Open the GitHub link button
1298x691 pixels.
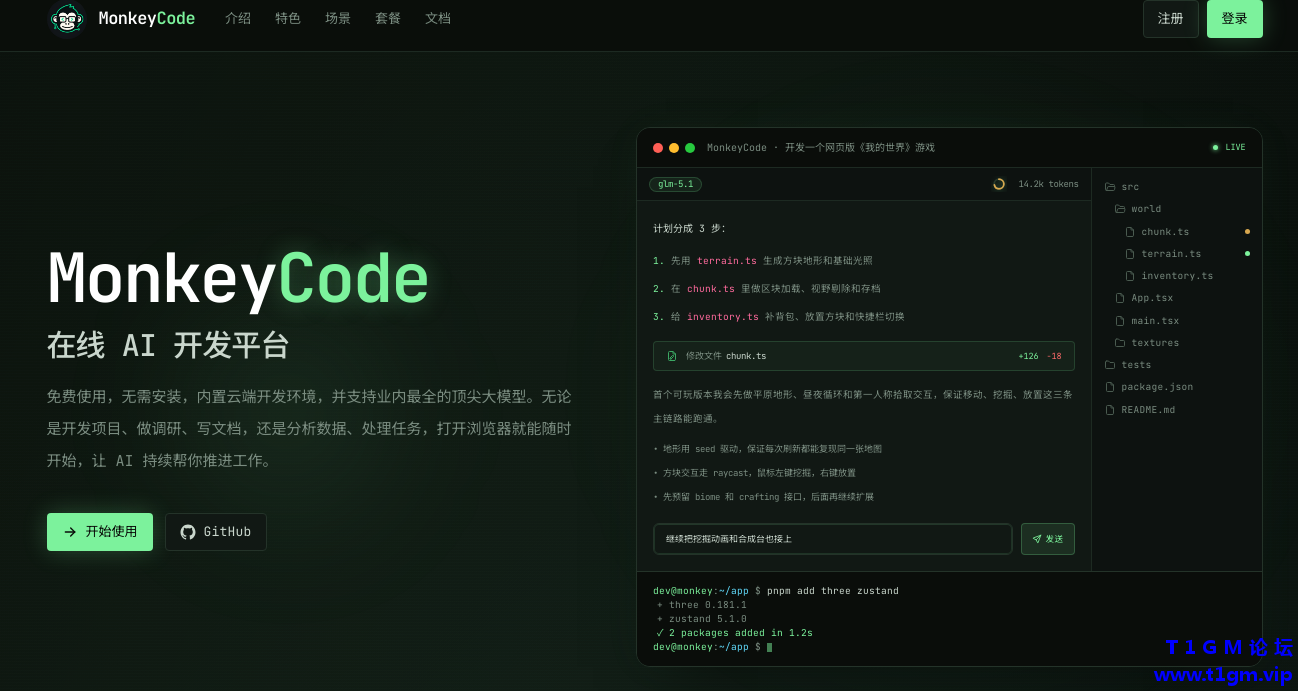(216, 532)
